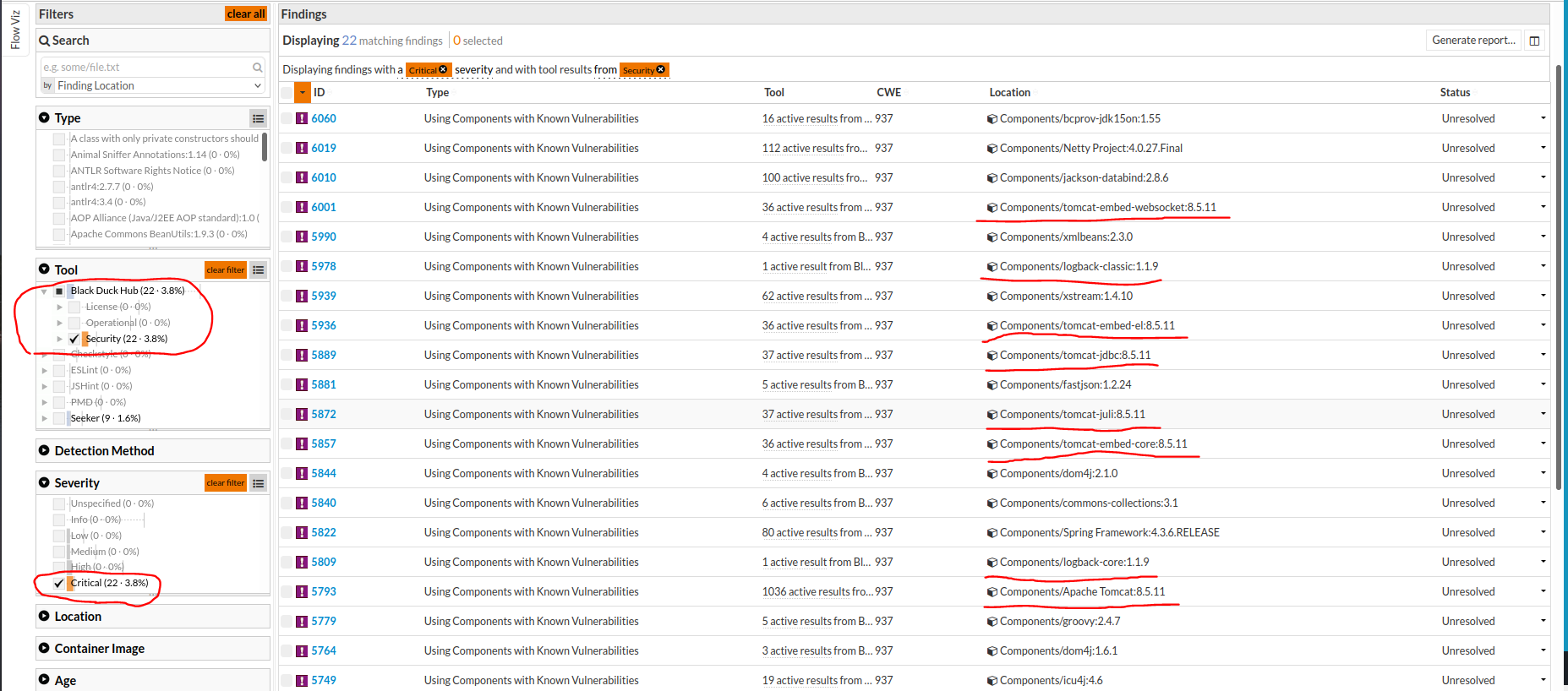Remove the Critical severity filter tag

coord(443,70)
